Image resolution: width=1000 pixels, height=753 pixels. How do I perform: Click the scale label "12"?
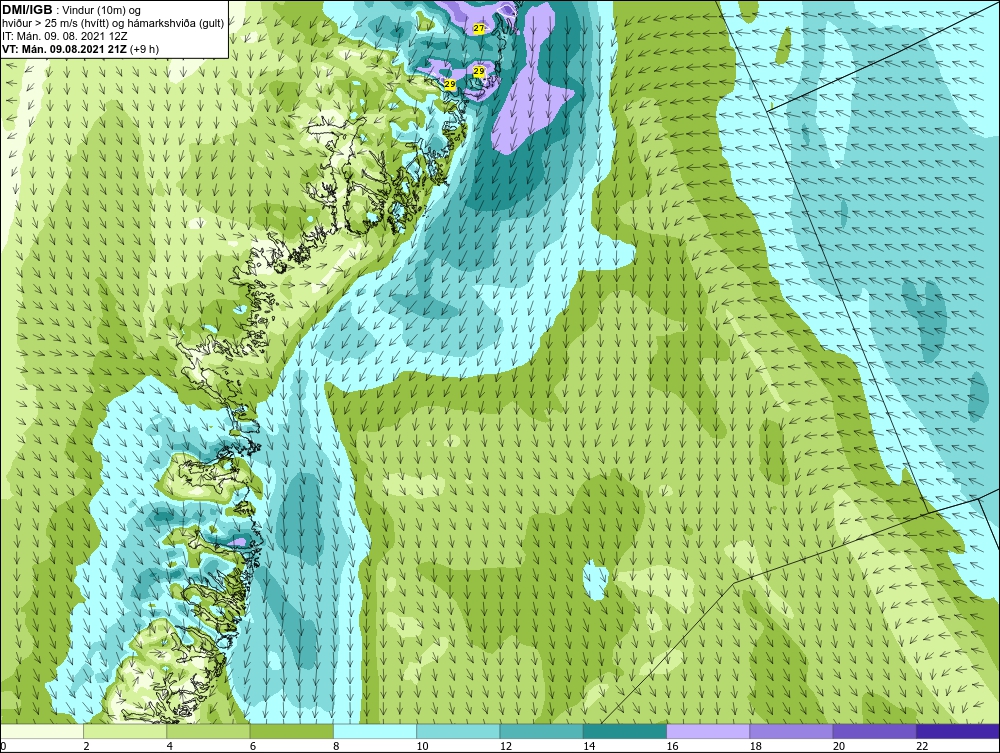click(506, 746)
